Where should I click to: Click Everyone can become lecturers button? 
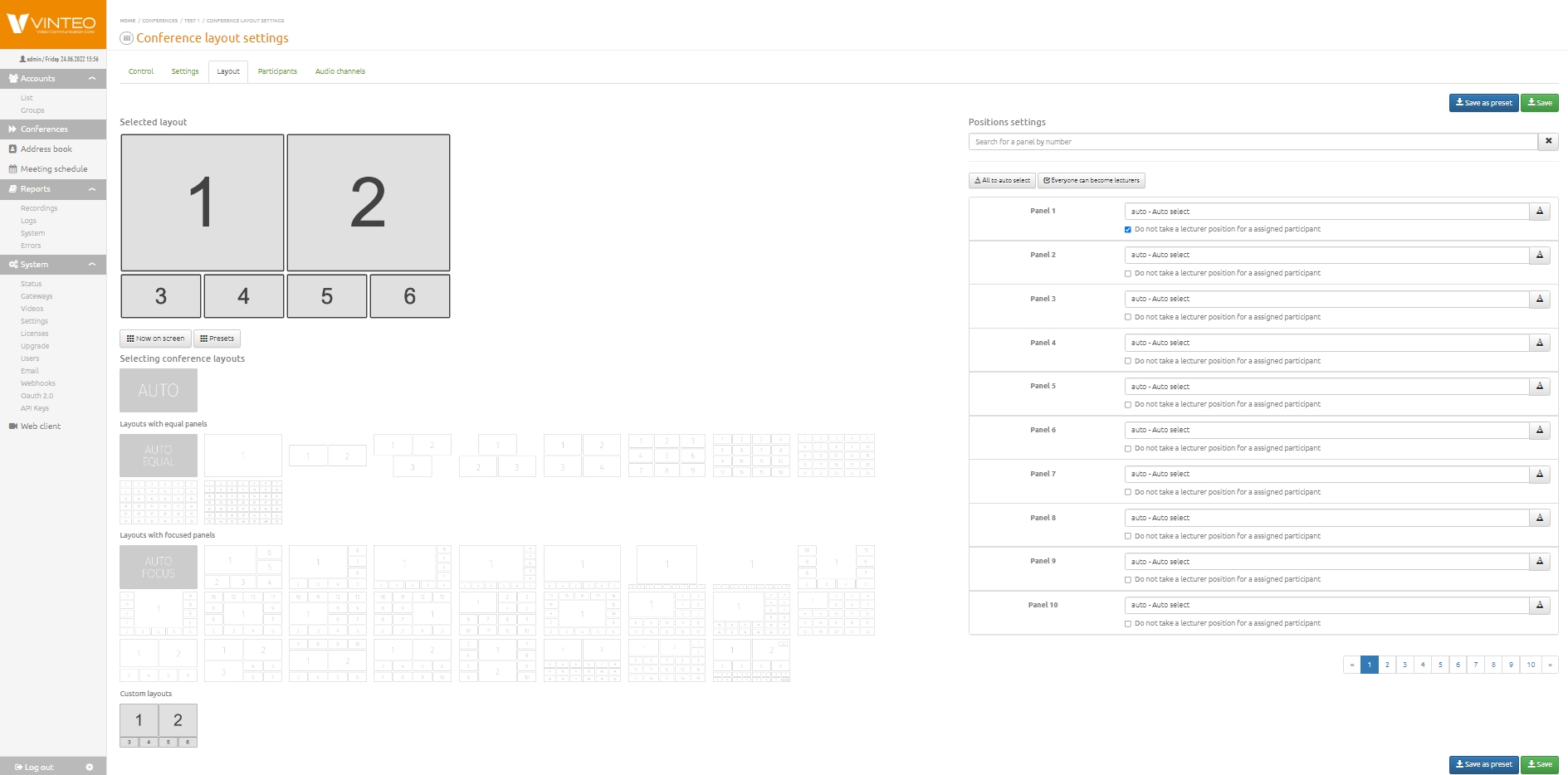point(1092,180)
